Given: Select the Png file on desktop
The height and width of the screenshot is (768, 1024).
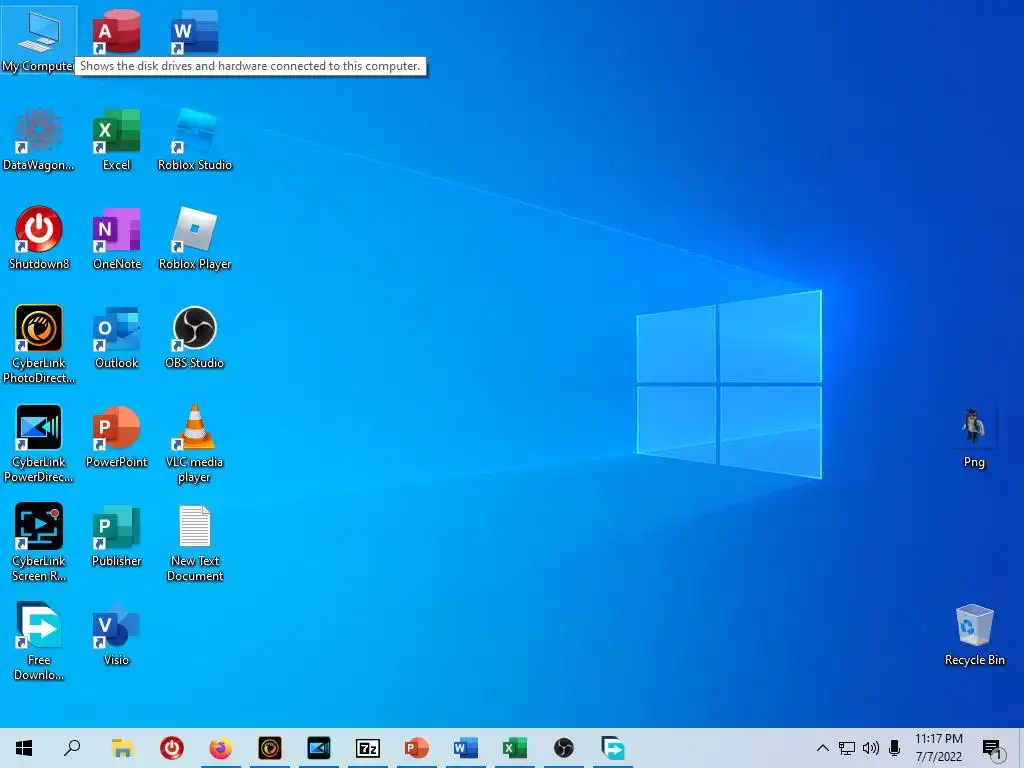Looking at the screenshot, I should [974, 437].
